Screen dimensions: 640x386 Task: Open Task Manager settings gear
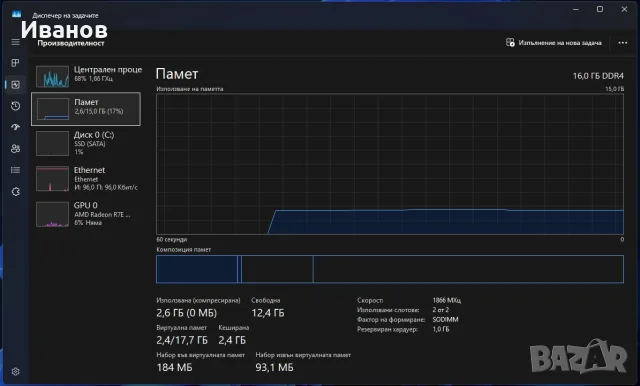(16, 371)
